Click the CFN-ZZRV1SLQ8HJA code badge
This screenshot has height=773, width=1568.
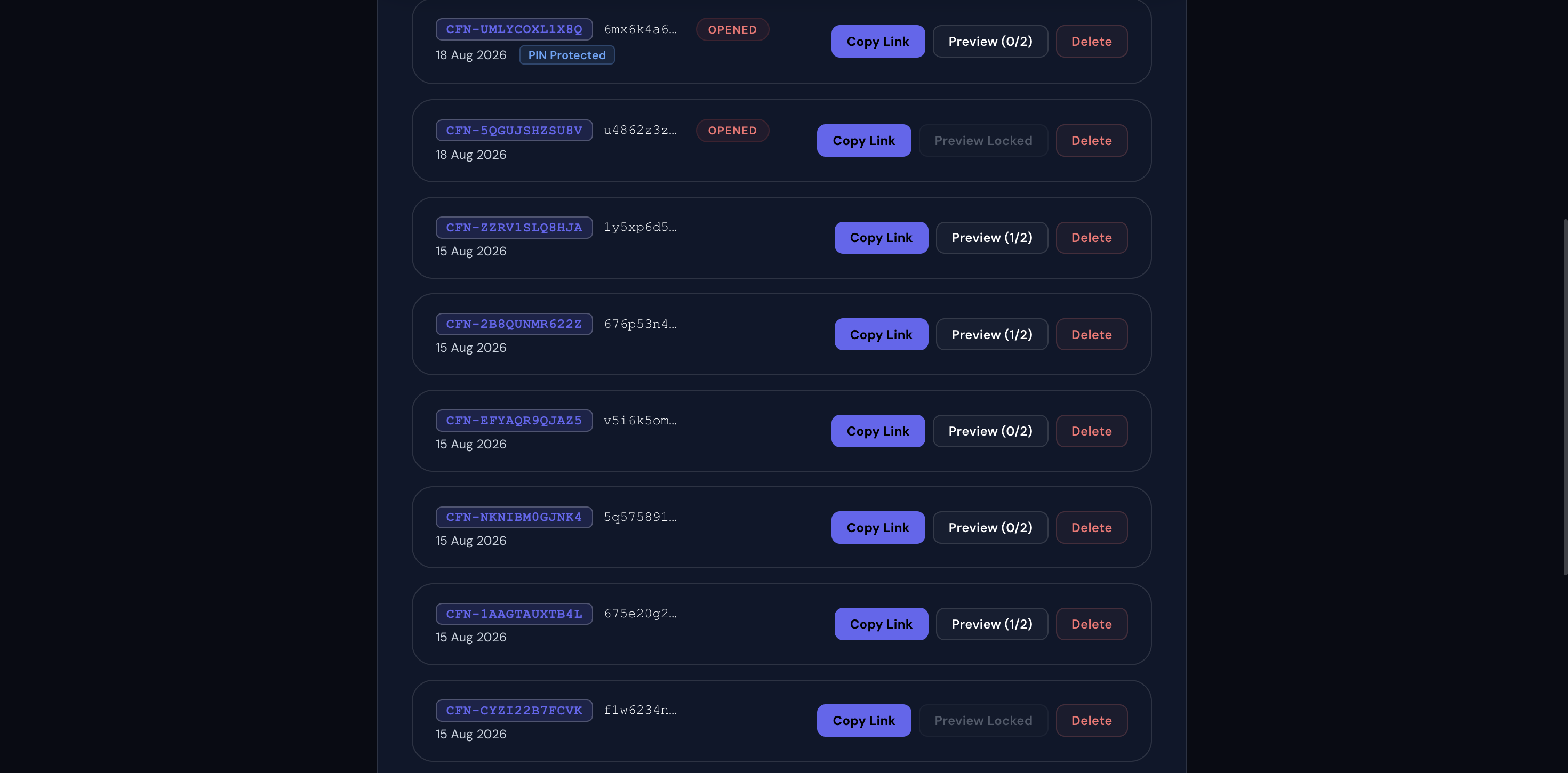[x=514, y=228]
